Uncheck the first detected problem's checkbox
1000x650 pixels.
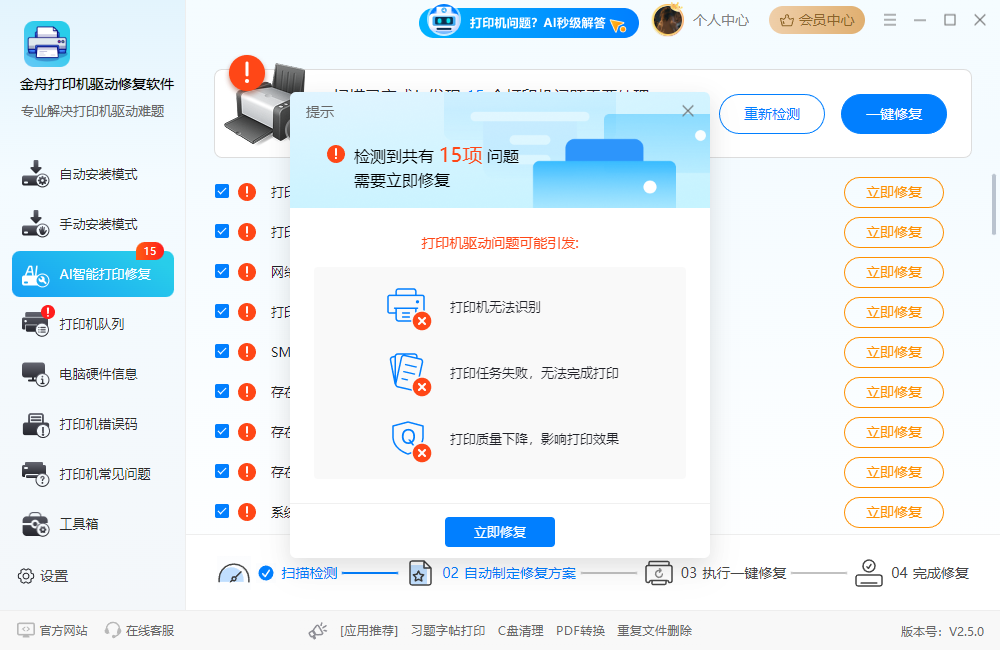[x=221, y=191]
